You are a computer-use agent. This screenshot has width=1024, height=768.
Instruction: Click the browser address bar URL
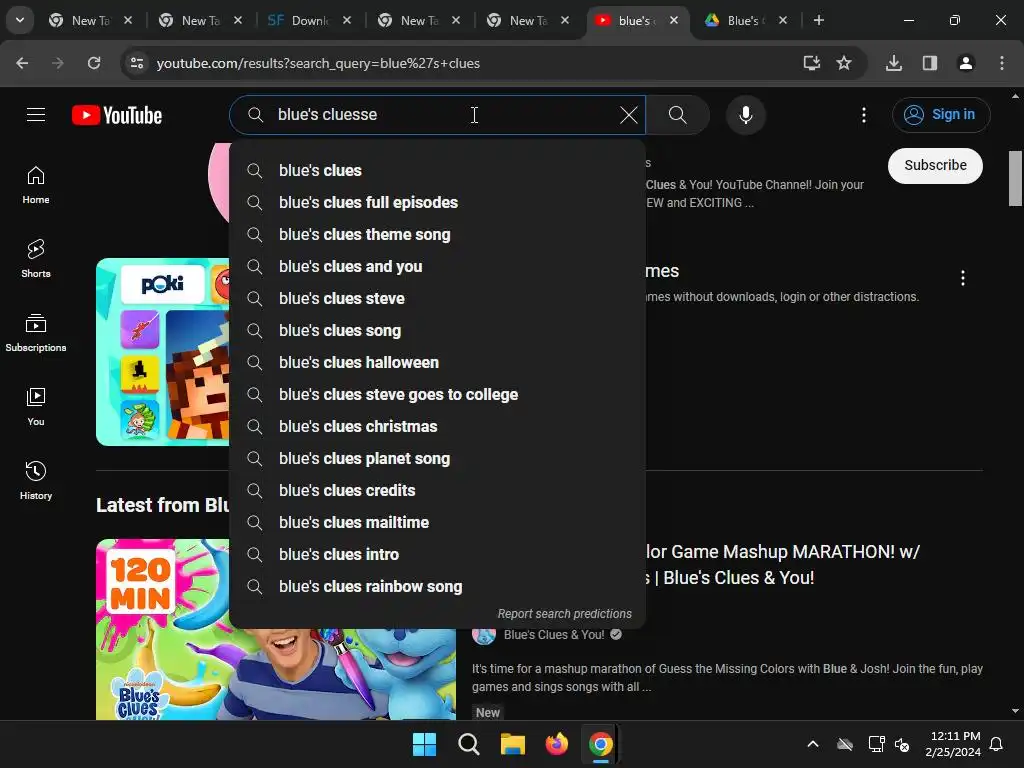[318, 63]
